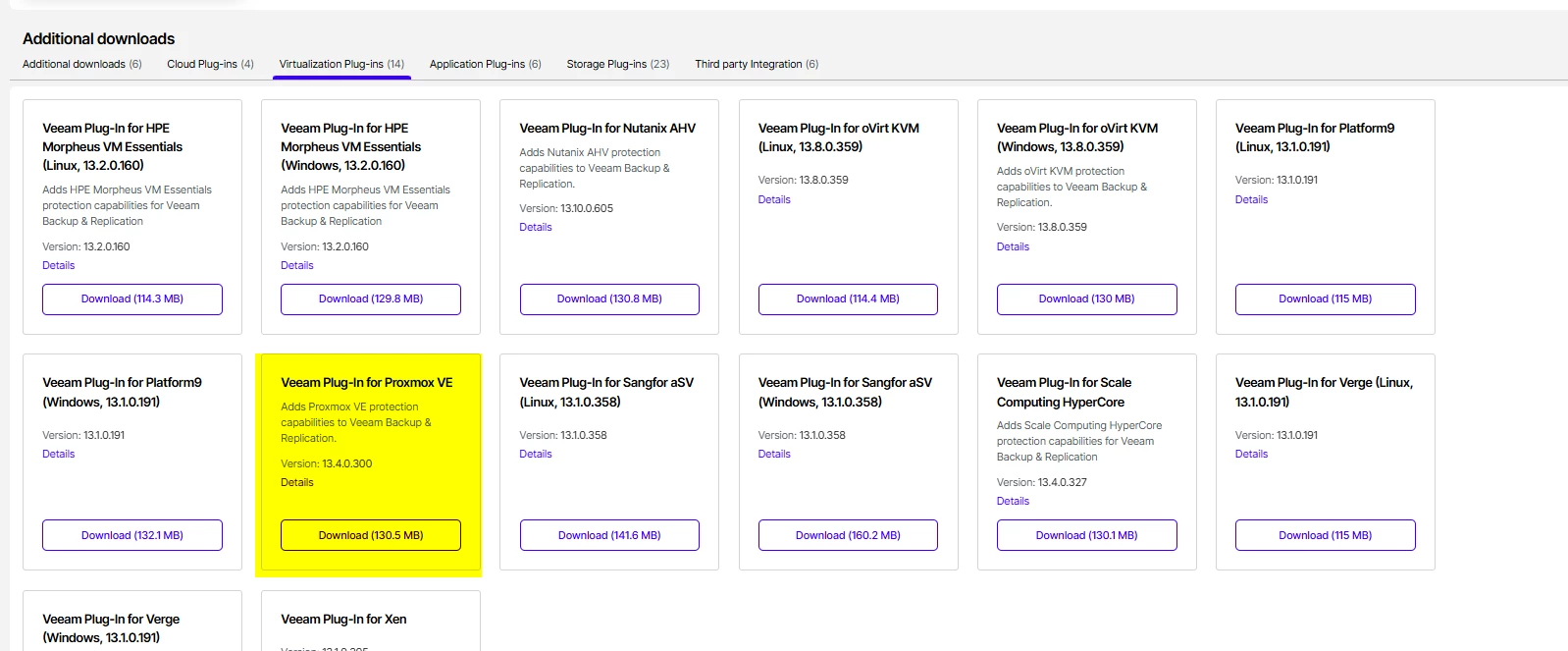The height and width of the screenshot is (651, 1568).
Task: Download HPE Morpheus Linux plug-in (114.3 MB)
Action: (x=132, y=299)
